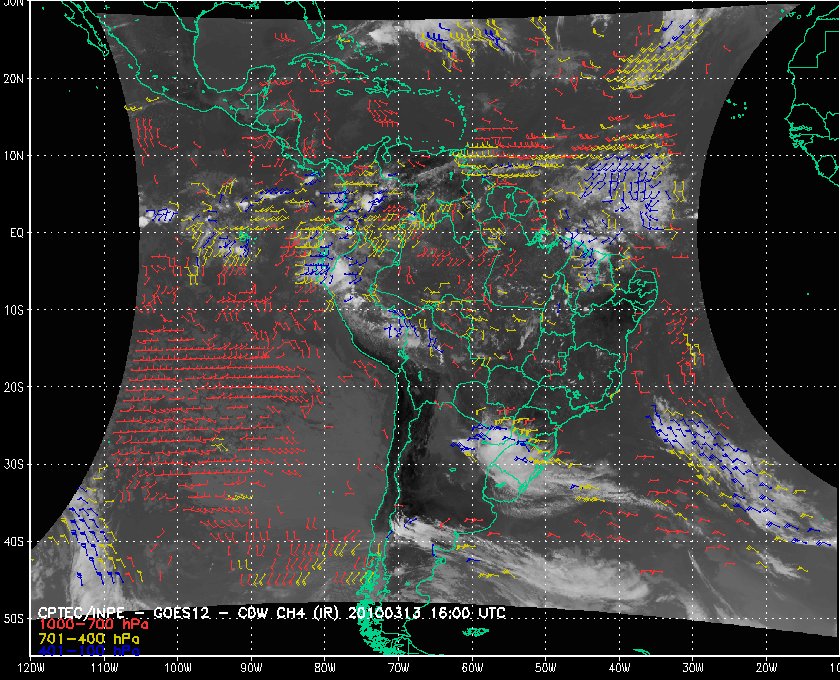Image resolution: width=840 pixels, height=680 pixels.
Task: Click the 20S latitude label
Action: (x=13, y=387)
